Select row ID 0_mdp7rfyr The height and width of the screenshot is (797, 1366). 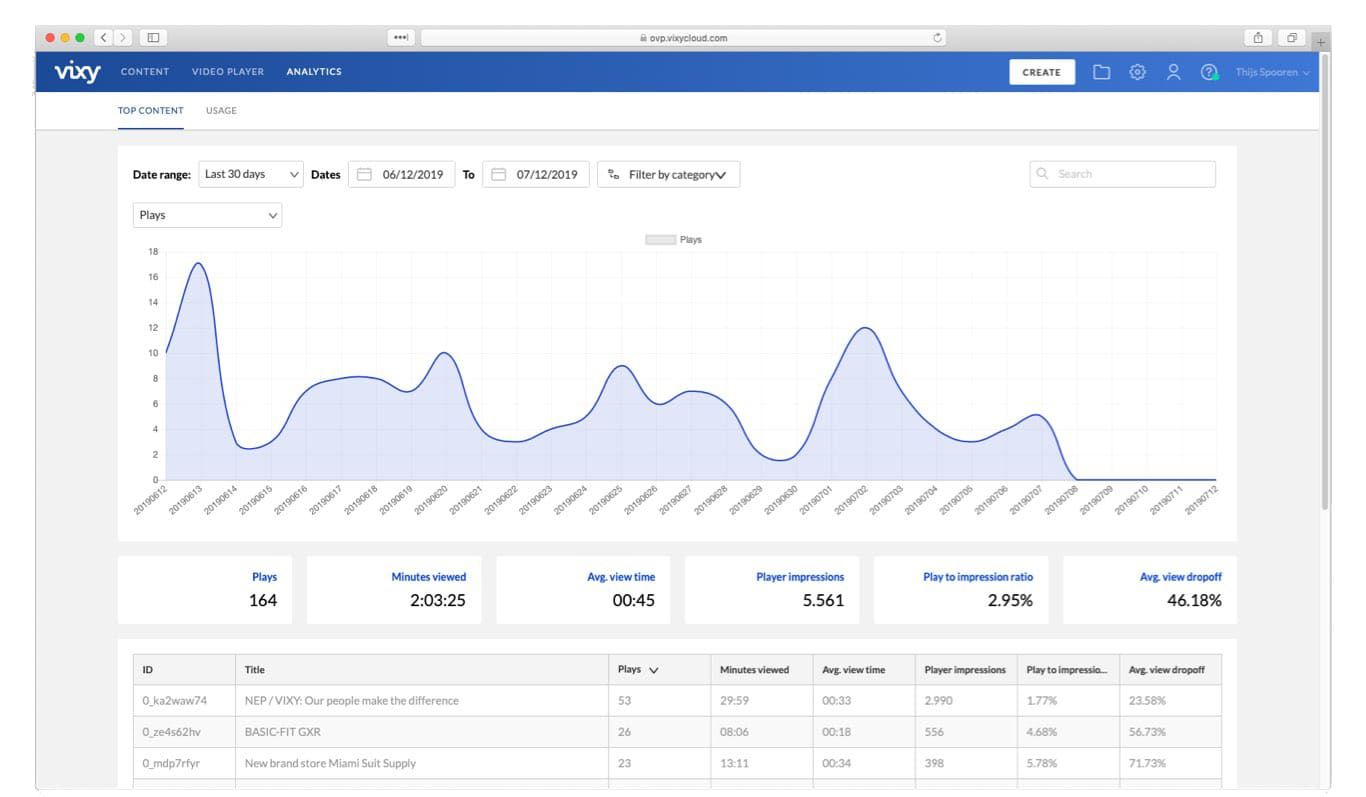tap(171, 763)
